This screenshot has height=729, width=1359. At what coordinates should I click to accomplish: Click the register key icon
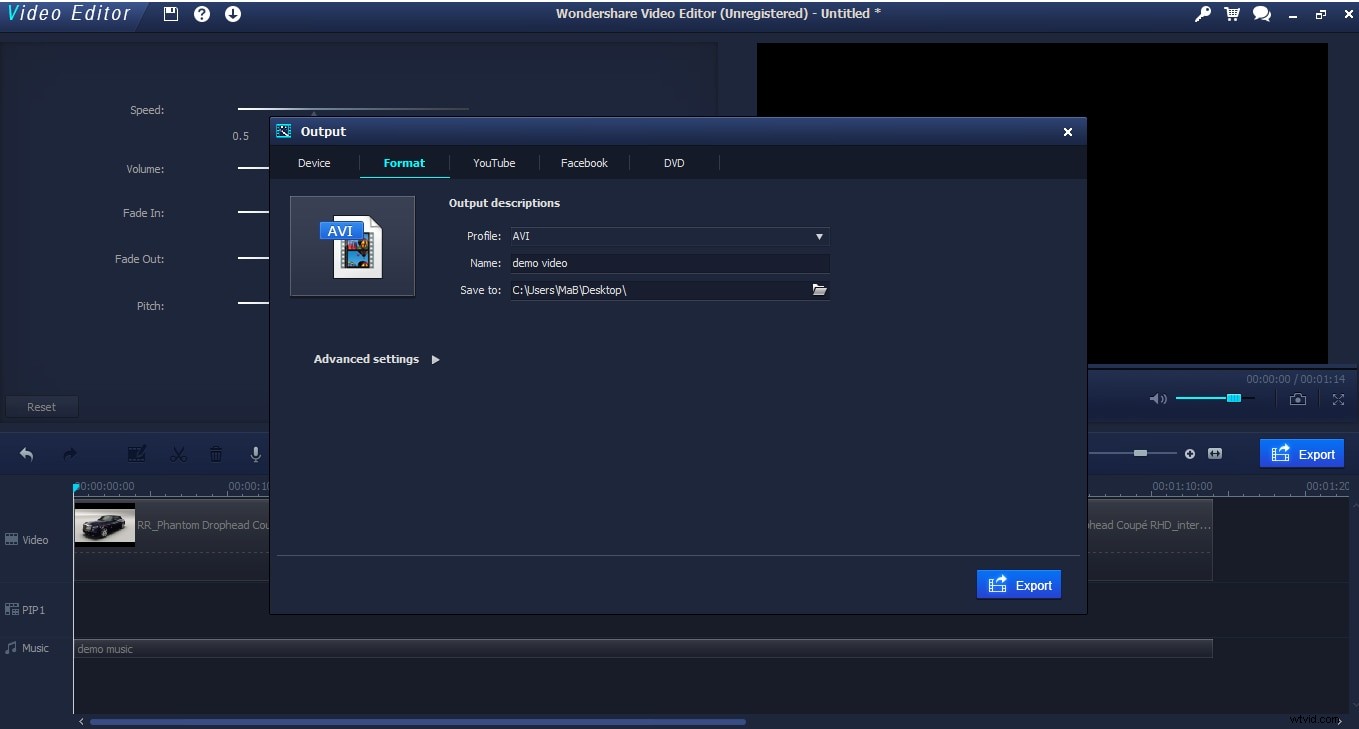coord(1203,14)
